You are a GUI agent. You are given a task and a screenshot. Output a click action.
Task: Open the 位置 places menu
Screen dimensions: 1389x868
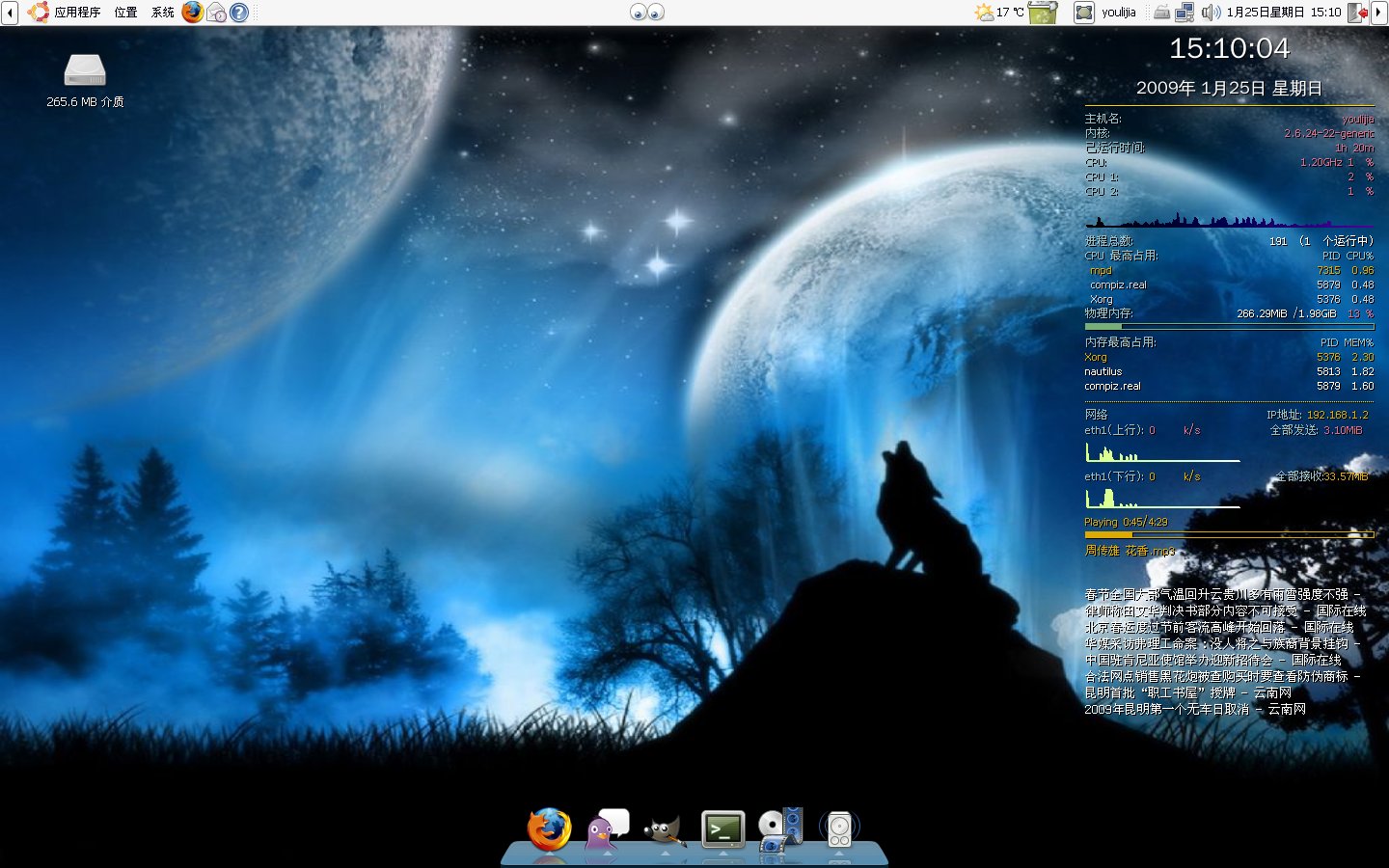click(x=125, y=13)
